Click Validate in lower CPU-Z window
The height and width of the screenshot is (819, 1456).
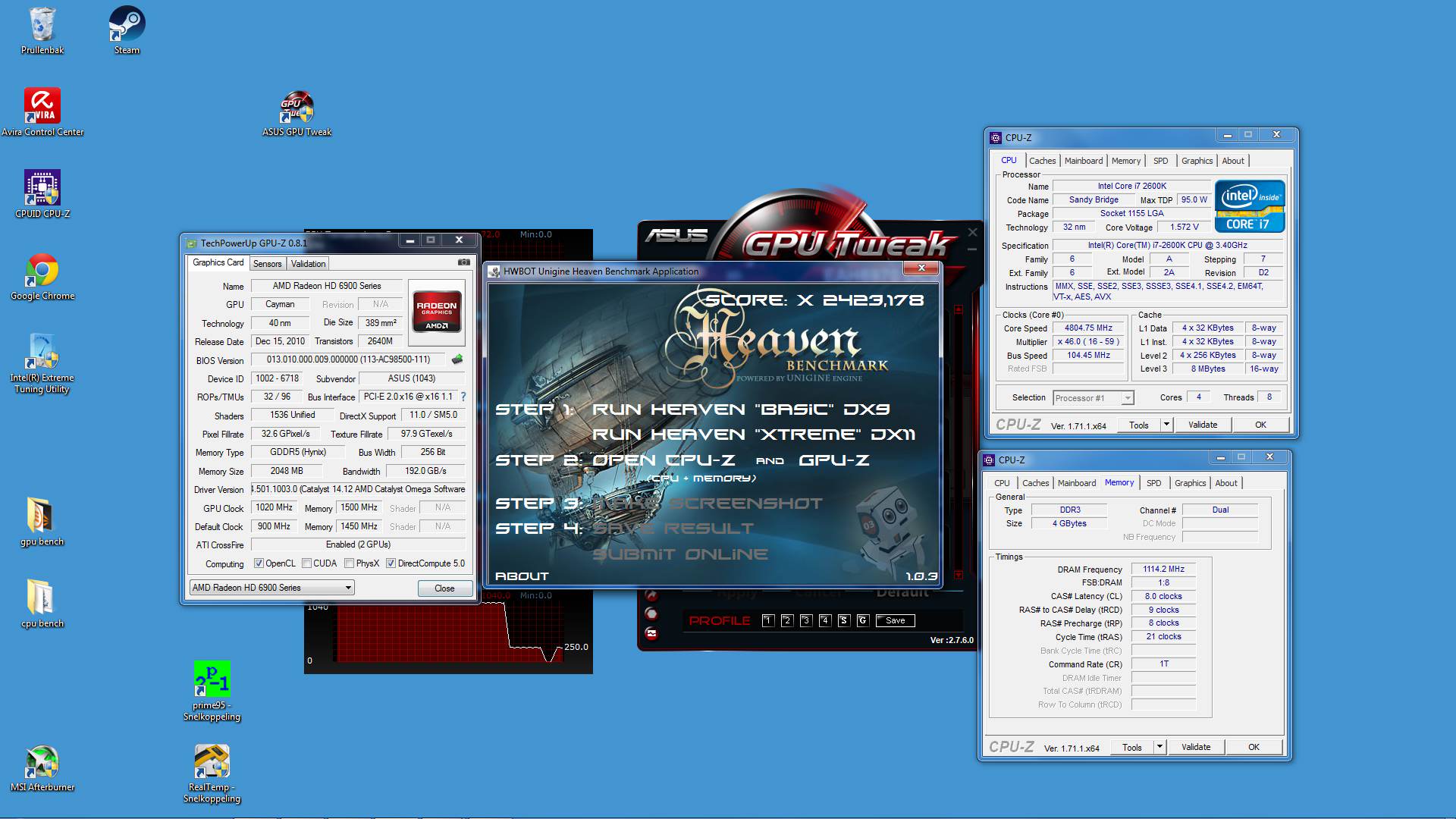click(x=1196, y=747)
